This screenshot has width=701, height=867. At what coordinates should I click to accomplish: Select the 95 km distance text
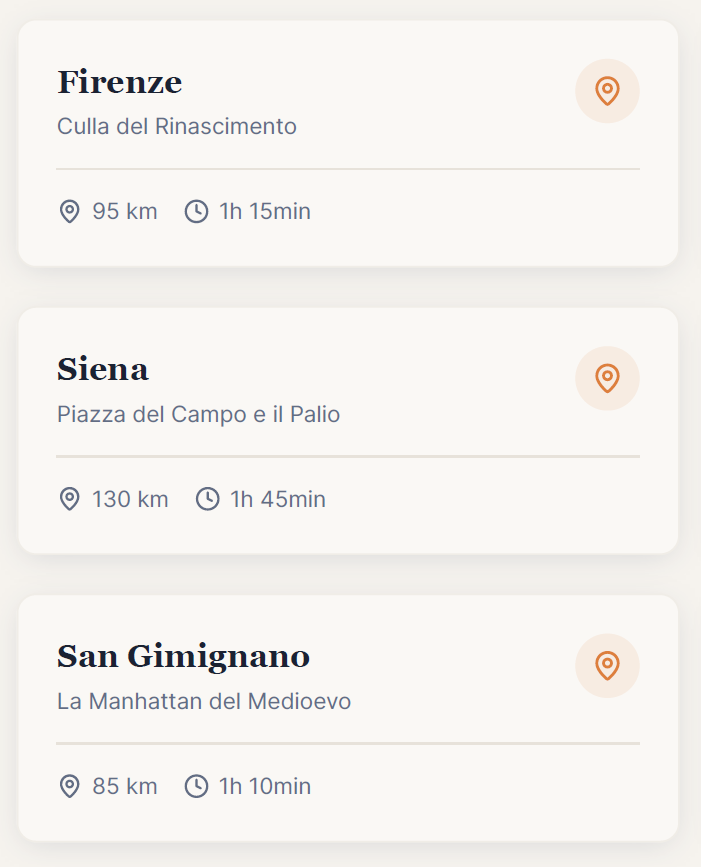coord(125,211)
